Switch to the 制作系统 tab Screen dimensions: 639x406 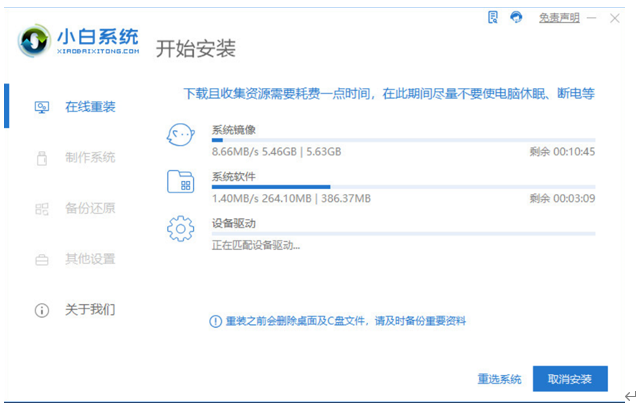[x=90, y=158]
